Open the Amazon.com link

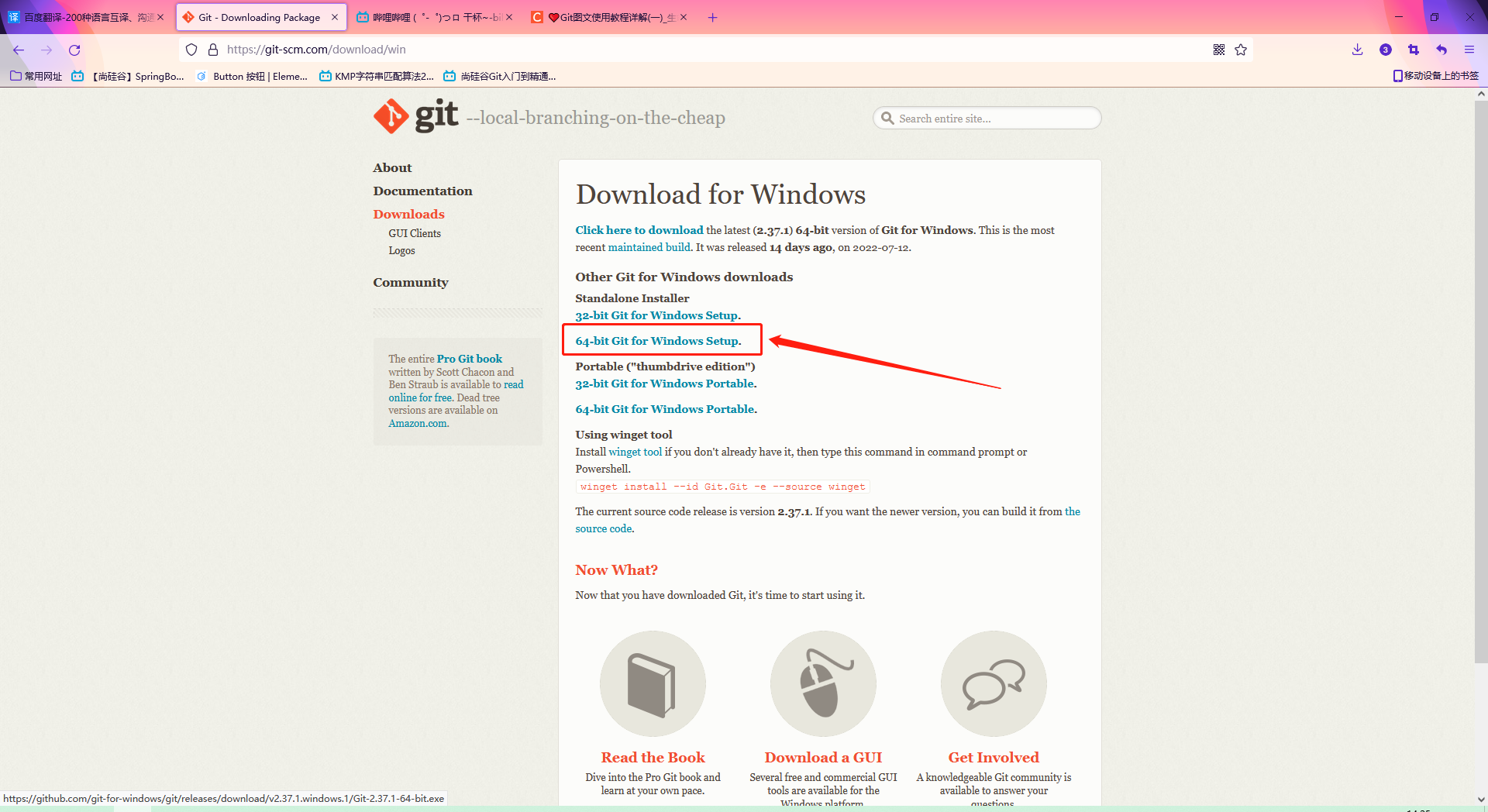point(418,423)
